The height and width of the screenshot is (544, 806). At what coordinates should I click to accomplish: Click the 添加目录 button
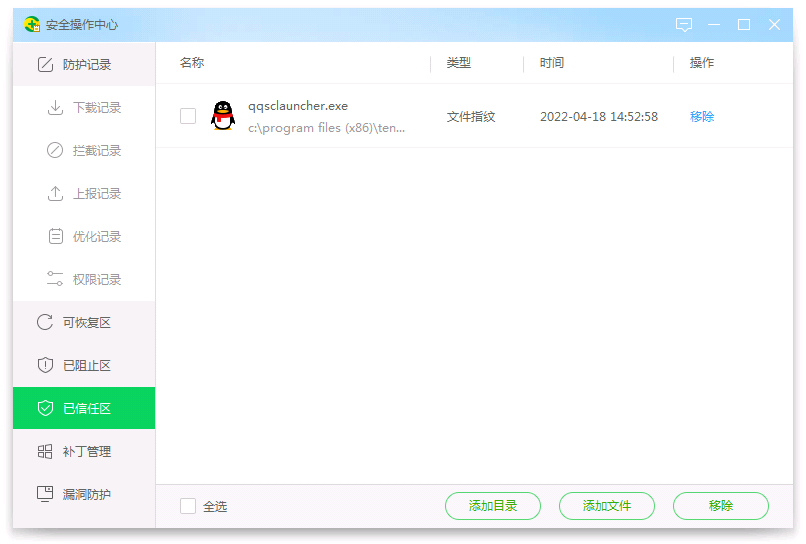point(492,506)
